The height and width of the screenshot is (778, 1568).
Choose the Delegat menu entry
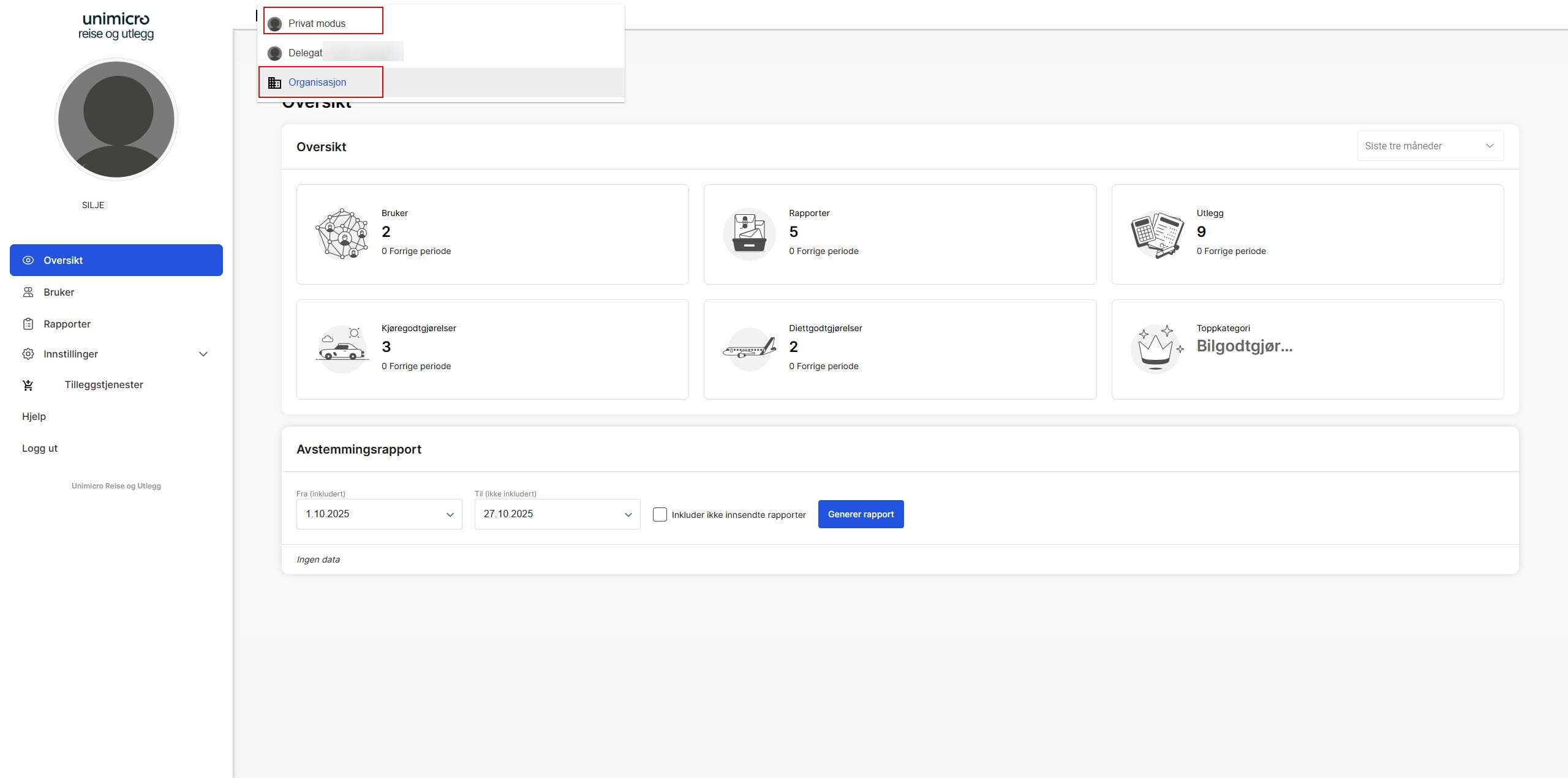(305, 53)
